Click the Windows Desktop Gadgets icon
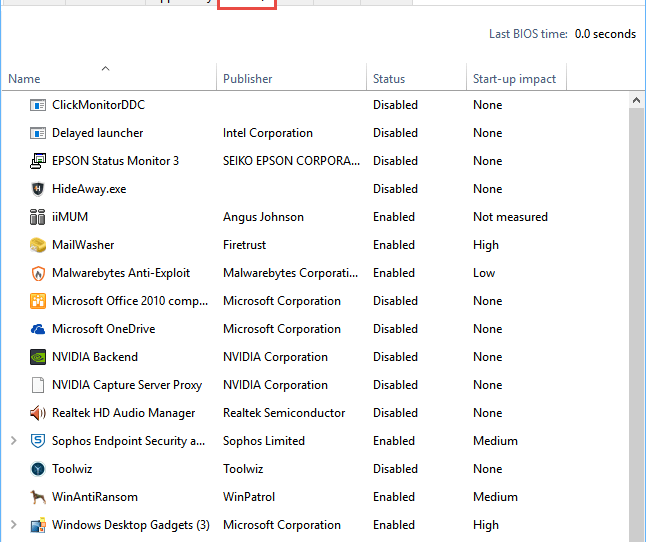 coord(38,525)
